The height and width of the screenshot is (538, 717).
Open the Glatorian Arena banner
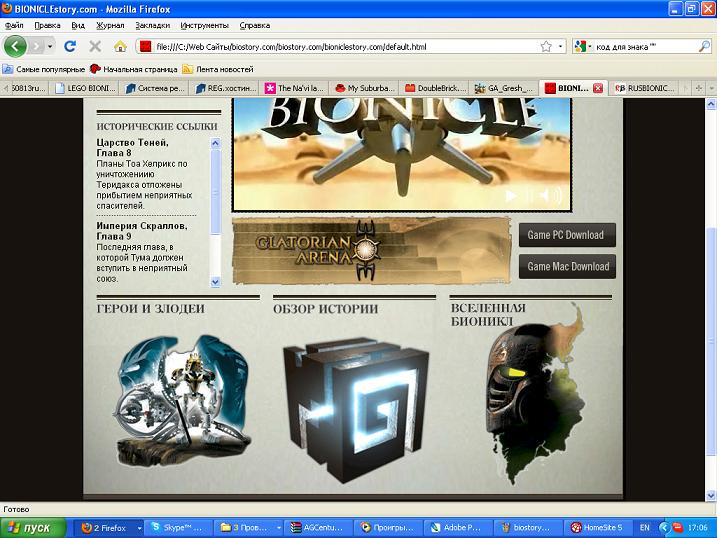coord(371,251)
